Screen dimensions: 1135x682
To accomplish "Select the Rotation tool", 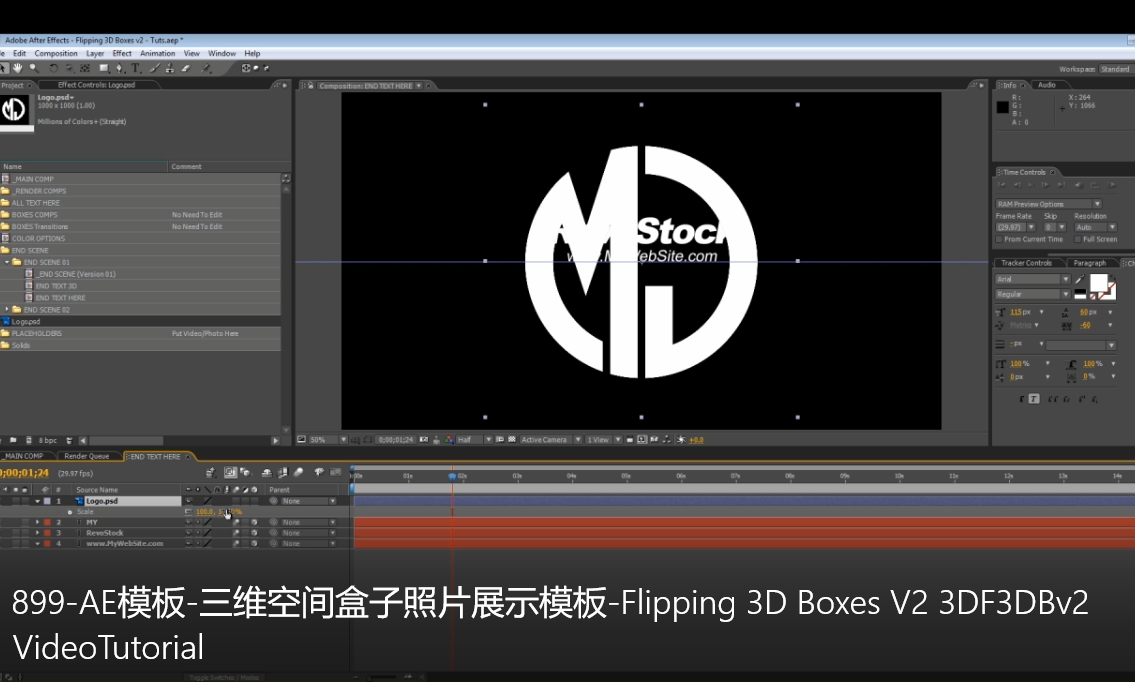I will point(54,68).
